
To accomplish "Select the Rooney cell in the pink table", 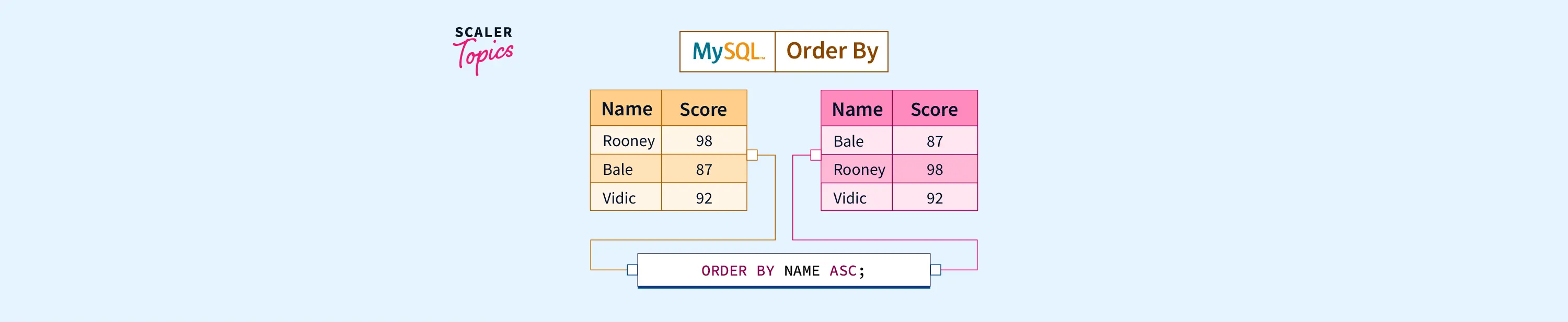I will (x=859, y=170).
